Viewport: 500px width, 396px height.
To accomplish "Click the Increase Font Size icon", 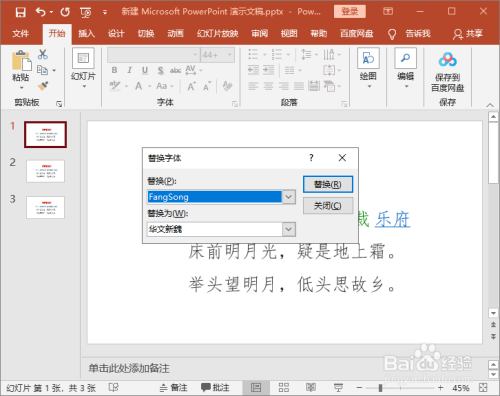I will tap(191, 86).
